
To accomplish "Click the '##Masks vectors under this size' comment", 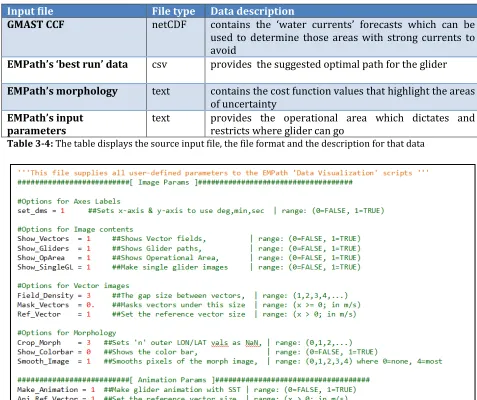I will pos(178,305).
